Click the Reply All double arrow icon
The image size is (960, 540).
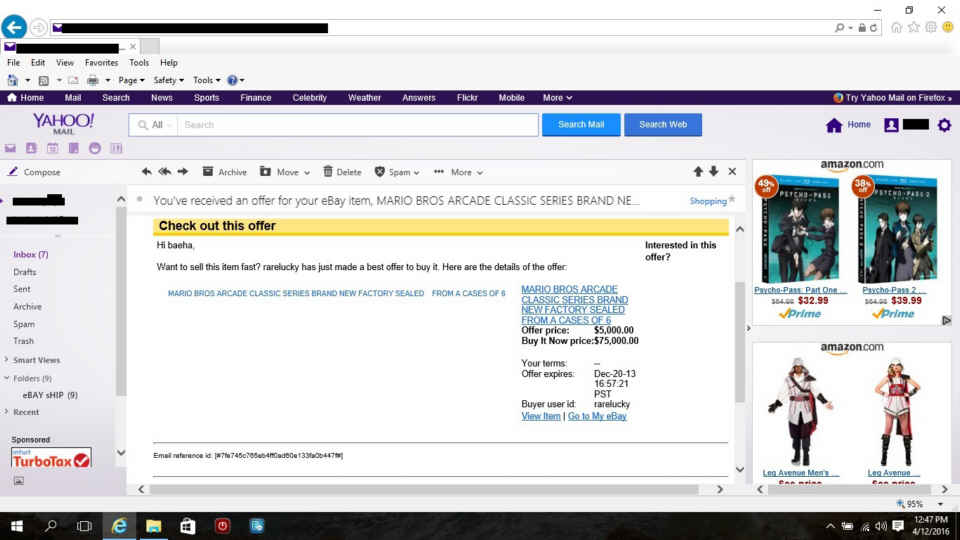pyautogui.click(x=164, y=172)
